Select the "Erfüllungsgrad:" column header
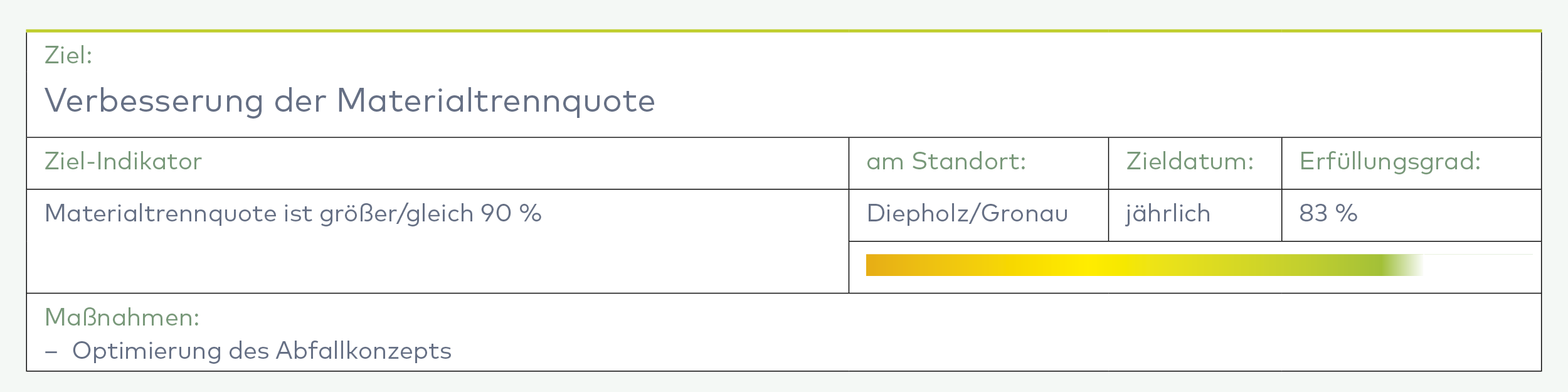The height and width of the screenshot is (392, 1568). [1390, 162]
